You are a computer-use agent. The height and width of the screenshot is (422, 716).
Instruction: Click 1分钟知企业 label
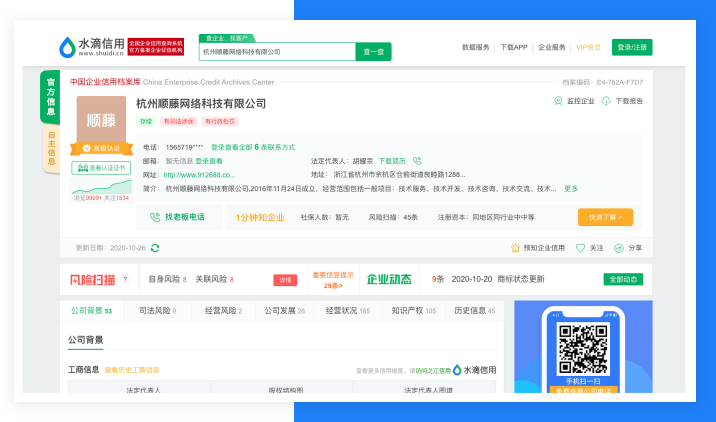(260, 217)
